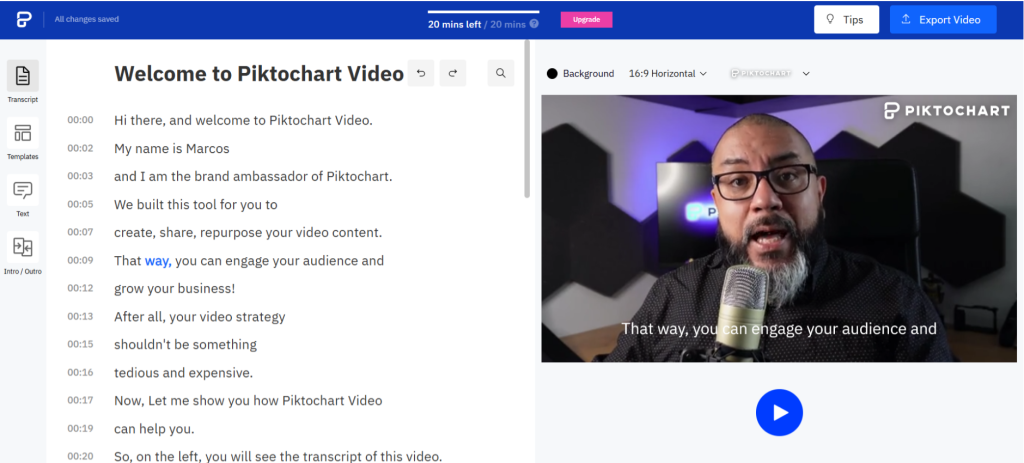The width and height of the screenshot is (1024, 463).
Task: Click 'We built this tool for you to'
Action: (x=196, y=204)
